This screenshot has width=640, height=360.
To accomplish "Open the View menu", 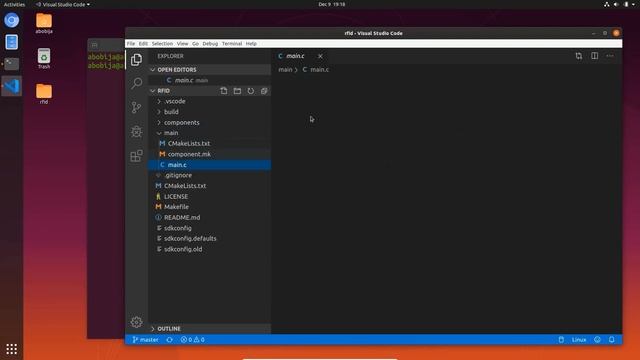I will click(x=182, y=44).
